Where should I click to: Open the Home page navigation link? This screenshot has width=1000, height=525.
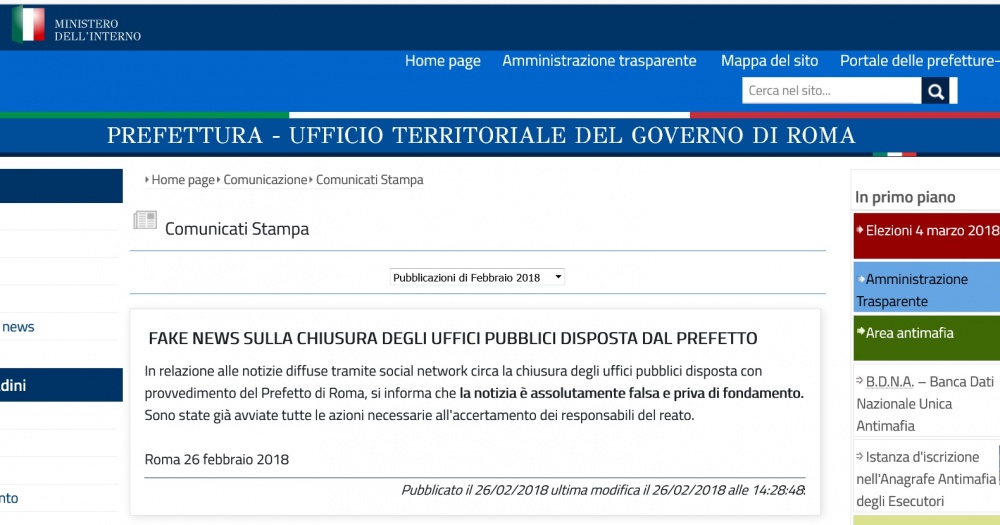pyautogui.click(x=443, y=61)
